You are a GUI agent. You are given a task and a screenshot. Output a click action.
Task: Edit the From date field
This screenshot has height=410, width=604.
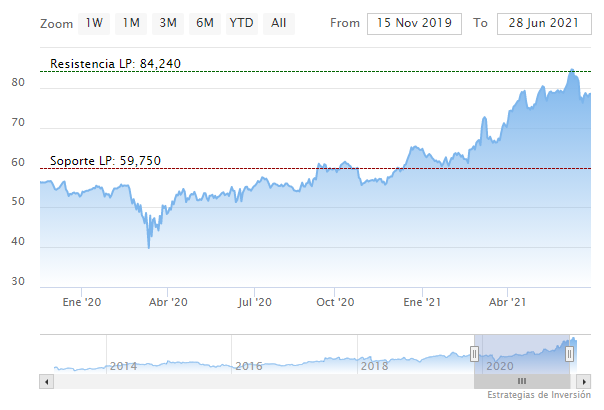click(414, 23)
